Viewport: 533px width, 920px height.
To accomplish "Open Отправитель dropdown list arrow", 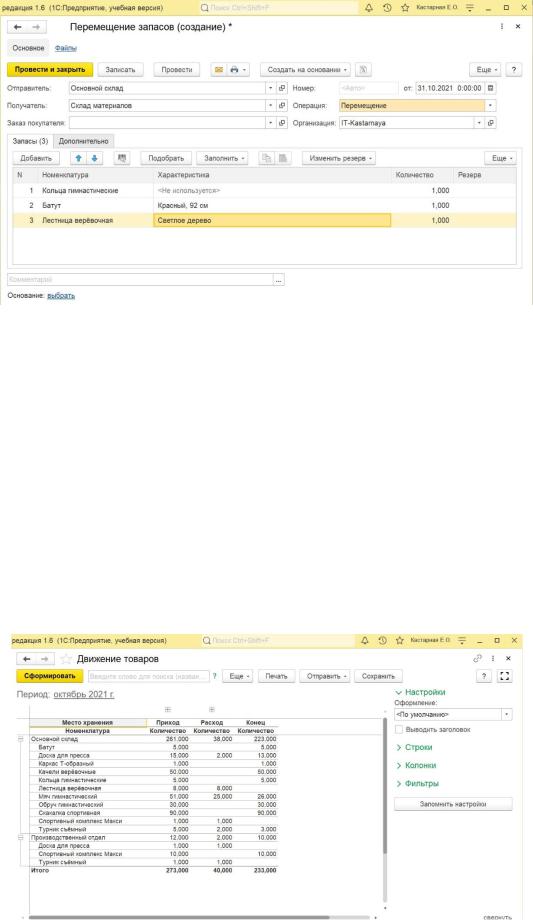I will [271, 88].
